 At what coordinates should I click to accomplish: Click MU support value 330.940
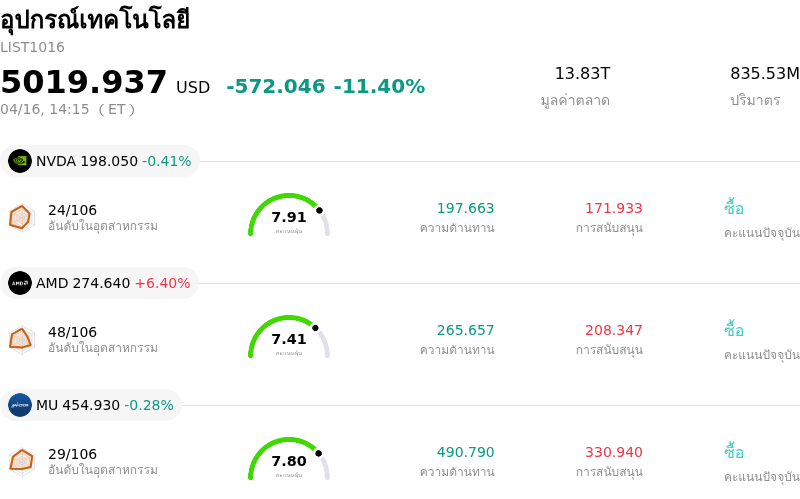point(613,452)
